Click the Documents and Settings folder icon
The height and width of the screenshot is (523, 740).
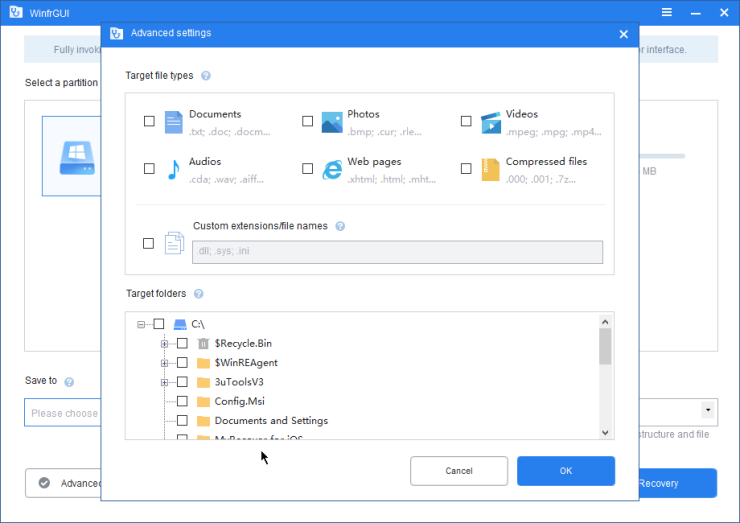203,421
